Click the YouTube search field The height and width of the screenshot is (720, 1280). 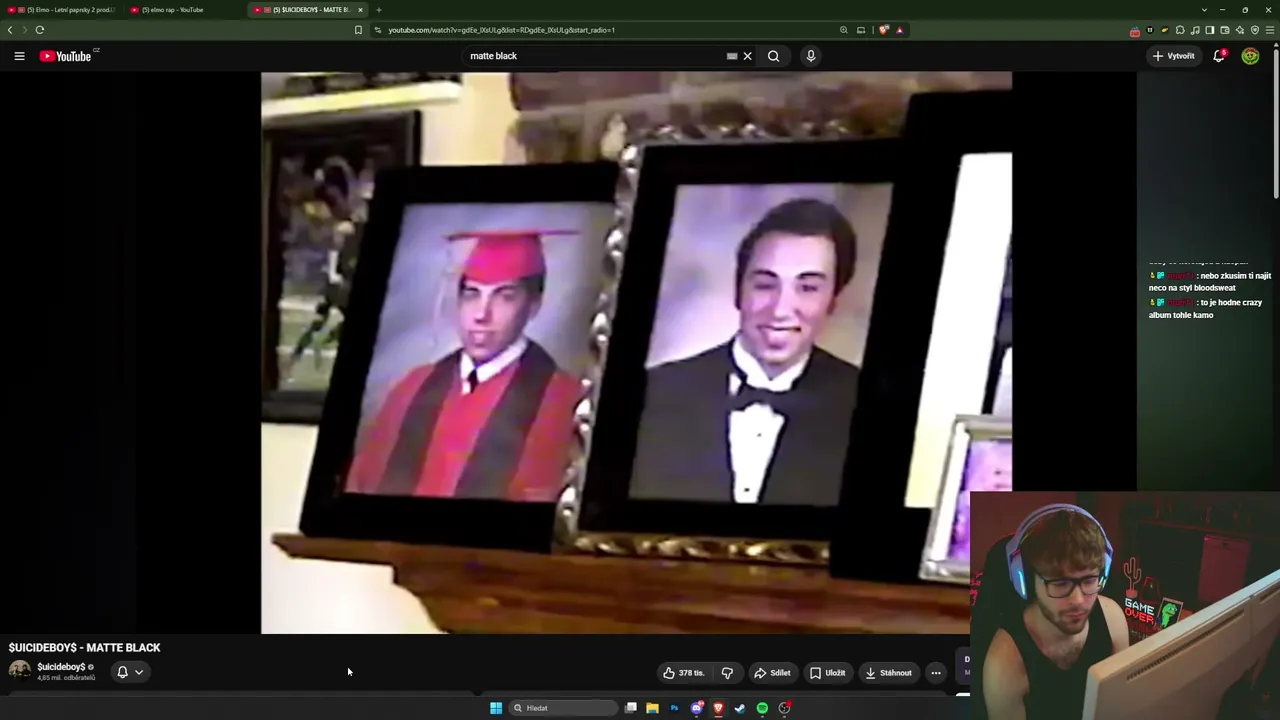point(595,56)
